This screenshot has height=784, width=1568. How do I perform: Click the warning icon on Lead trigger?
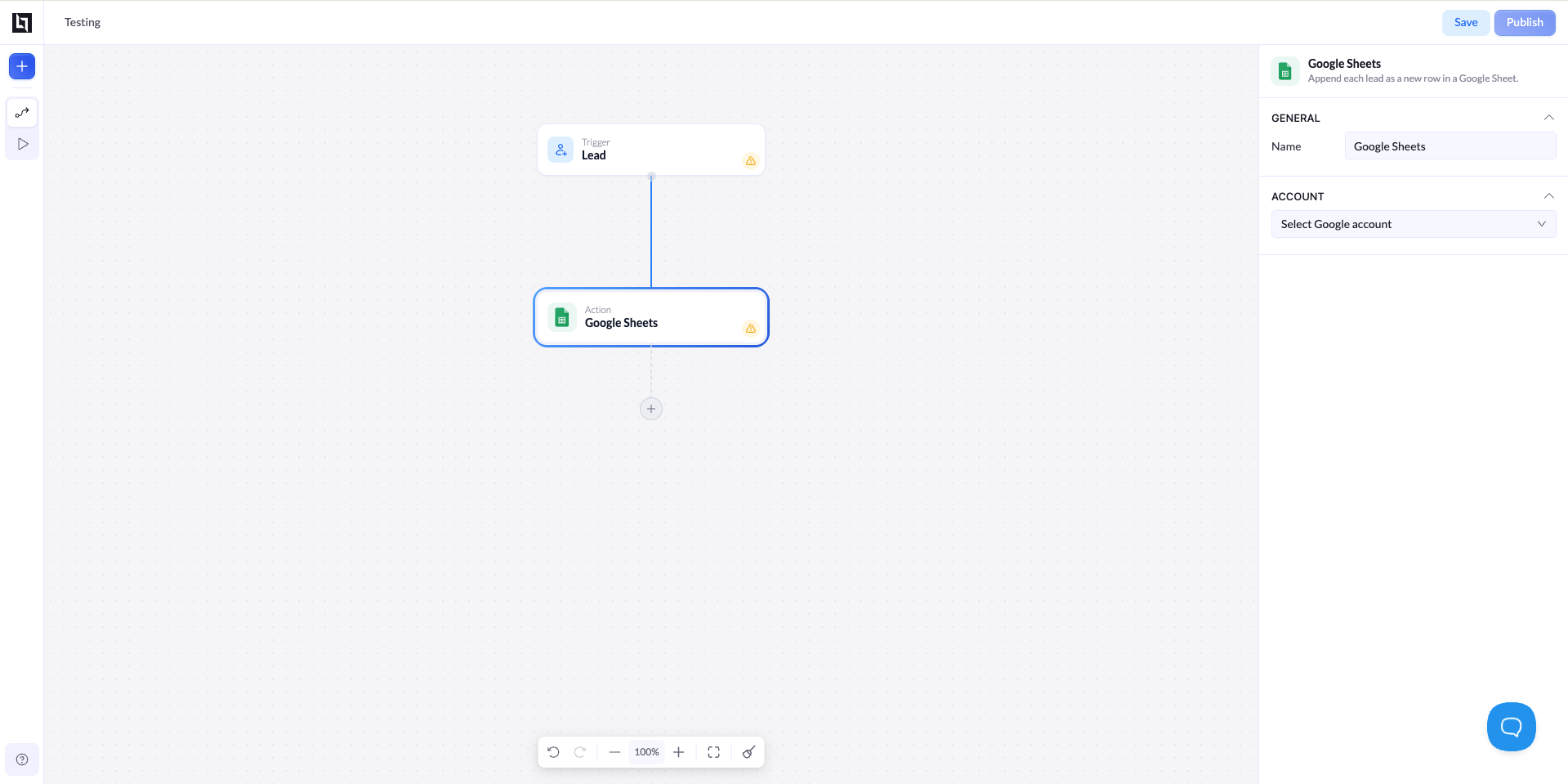750,161
